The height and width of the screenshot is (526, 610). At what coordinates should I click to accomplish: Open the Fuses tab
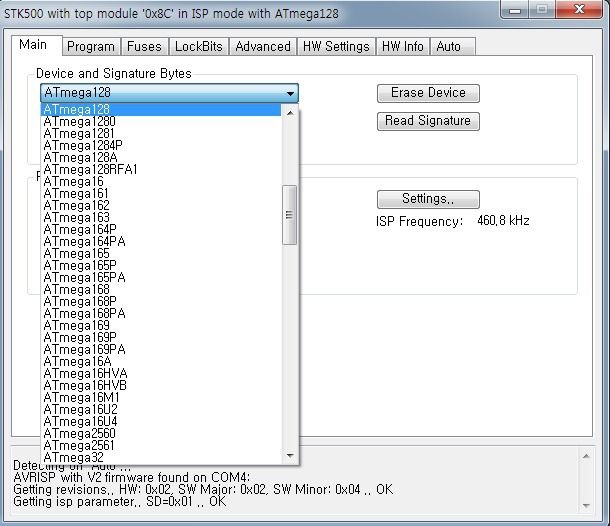tap(144, 47)
